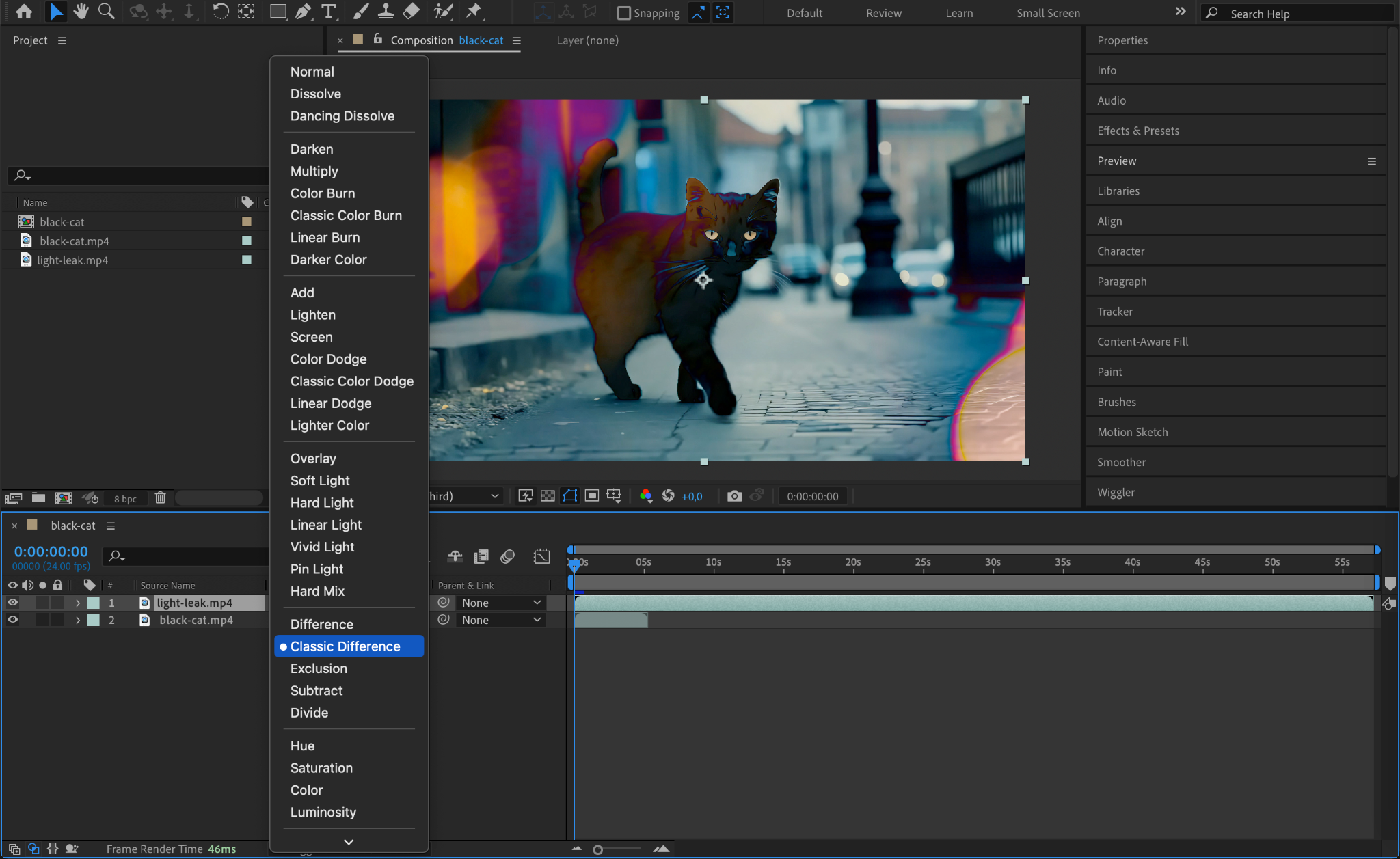Select the Pen tool
The width and height of the screenshot is (1400, 859).
pyautogui.click(x=303, y=12)
